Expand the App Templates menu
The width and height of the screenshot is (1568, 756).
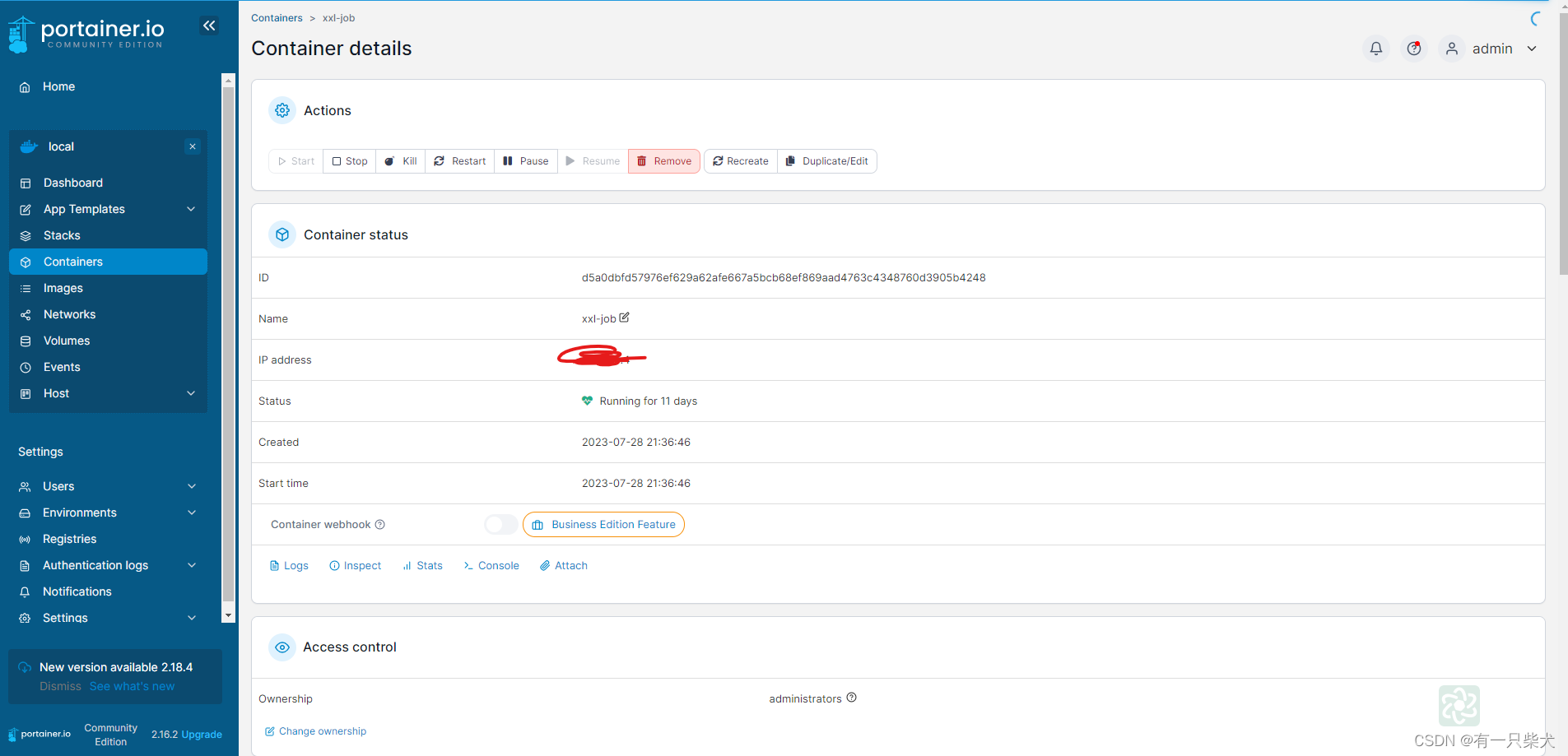click(x=192, y=209)
